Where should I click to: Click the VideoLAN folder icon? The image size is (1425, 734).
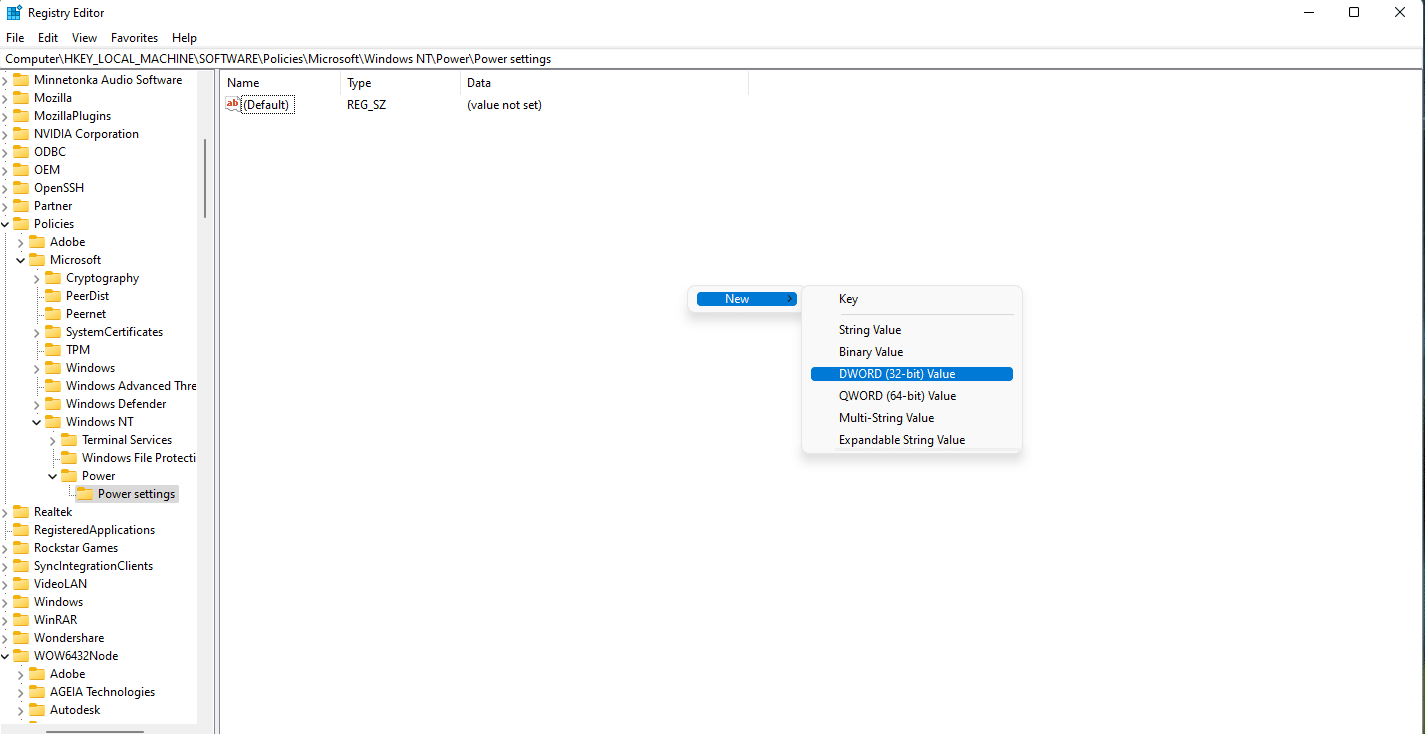(x=21, y=583)
